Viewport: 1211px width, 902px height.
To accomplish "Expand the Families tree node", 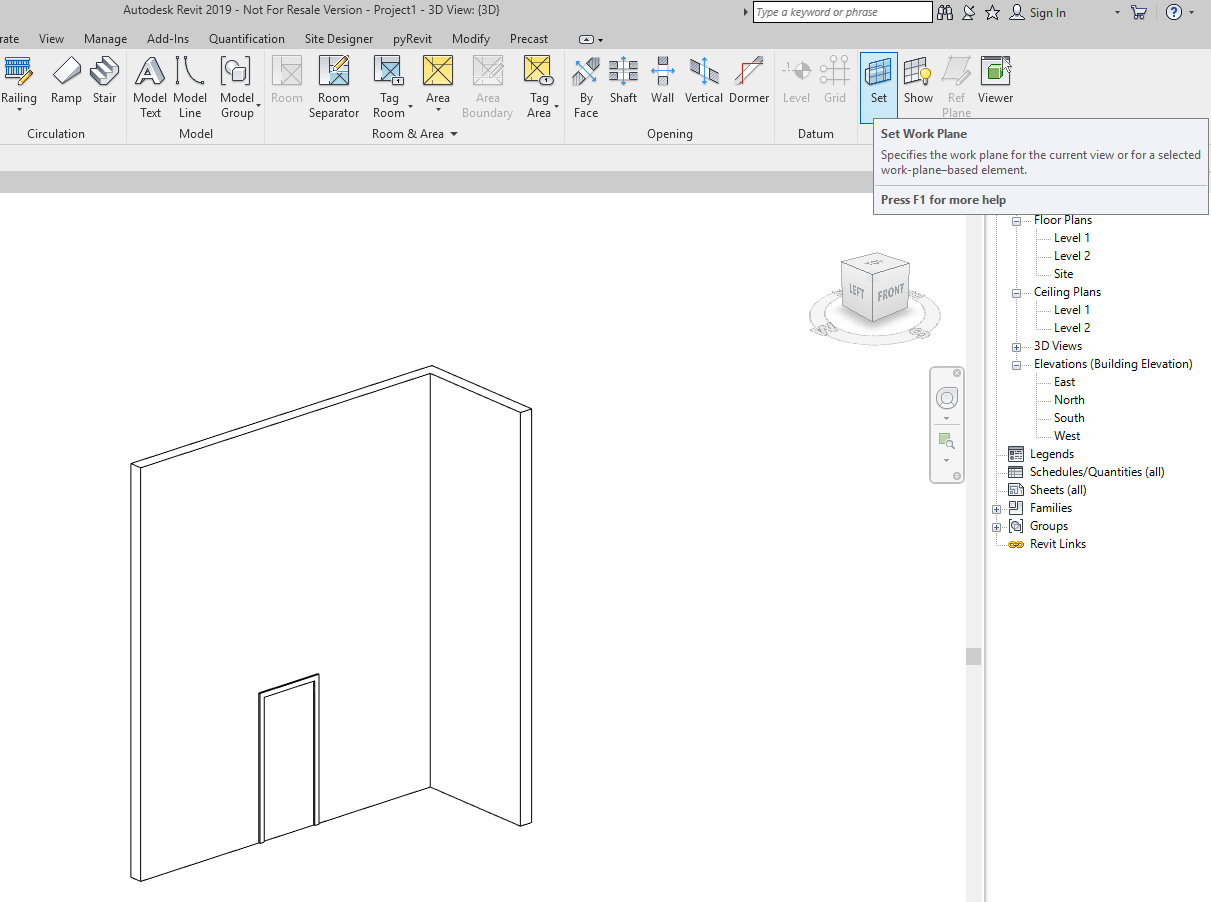I will 995,508.
